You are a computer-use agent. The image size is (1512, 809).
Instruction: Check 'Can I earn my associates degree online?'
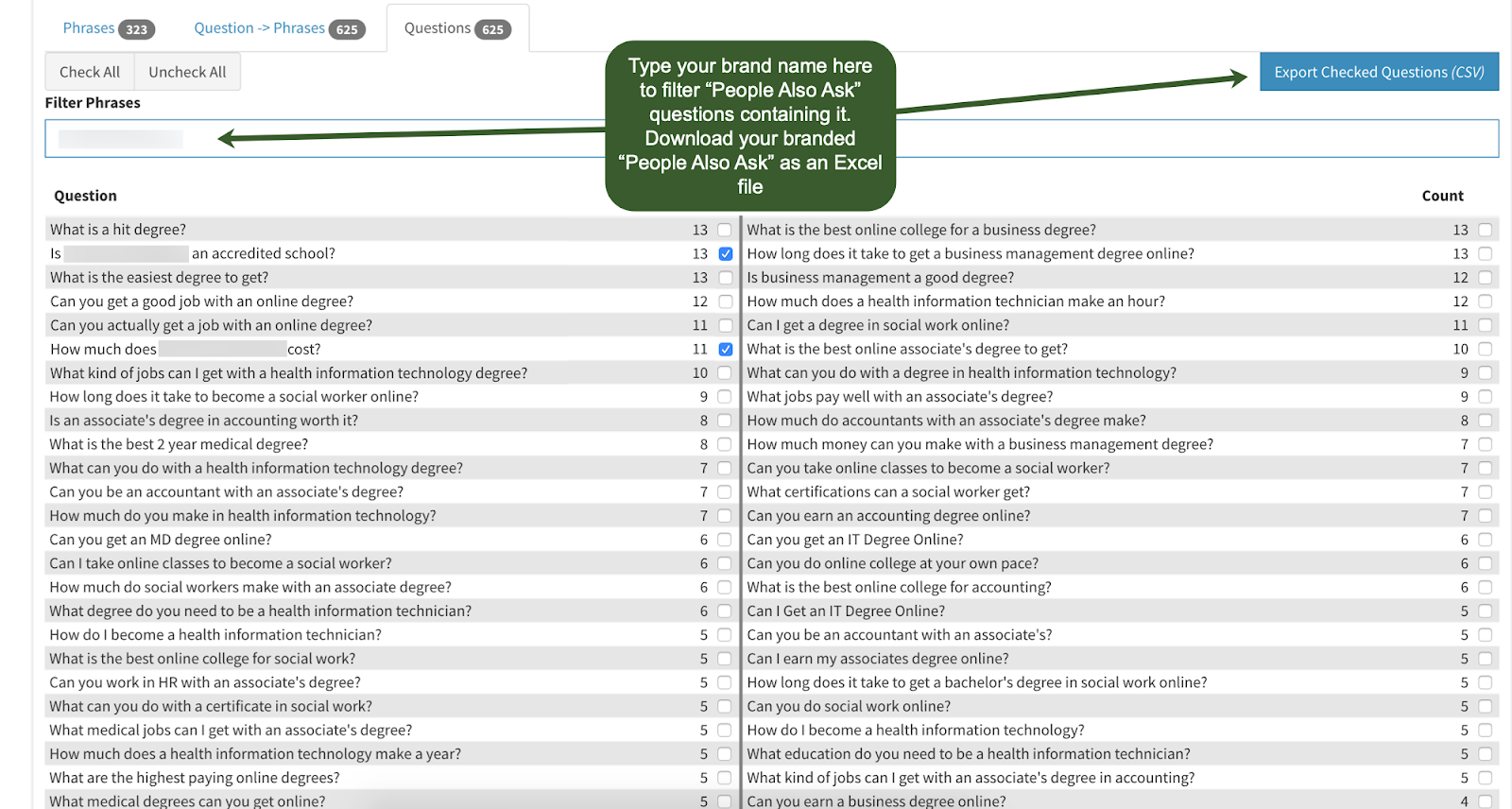pyautogui.click(x=1485, y=659)
